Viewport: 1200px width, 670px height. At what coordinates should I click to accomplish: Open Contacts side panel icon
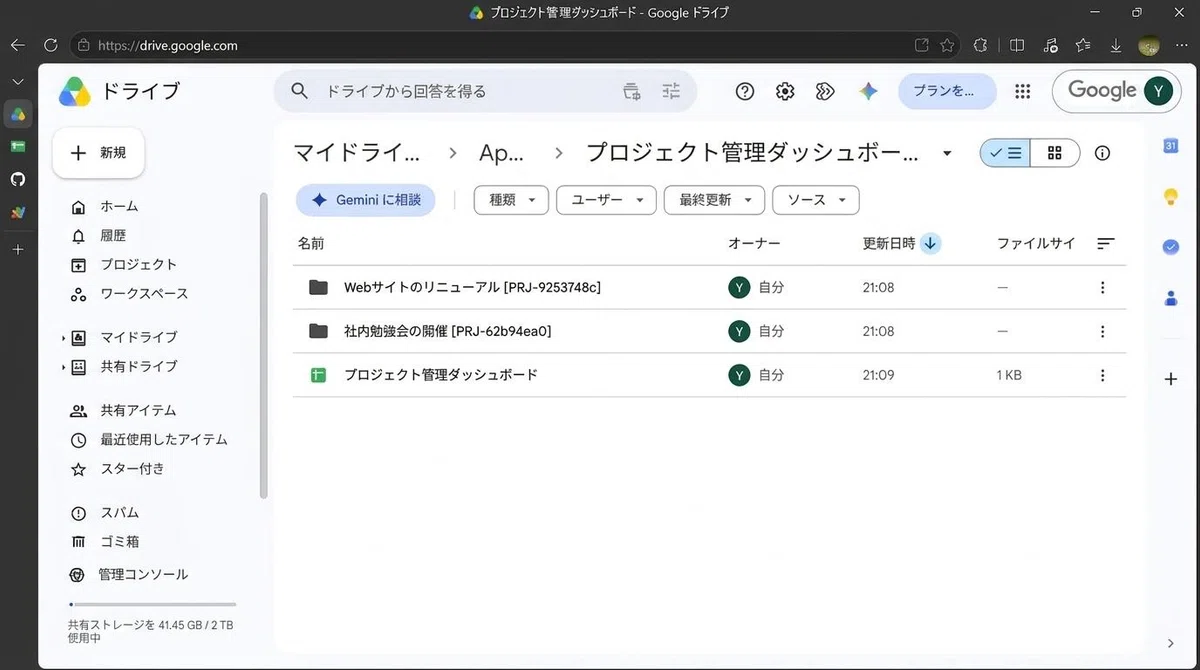tap(1170, 297)
